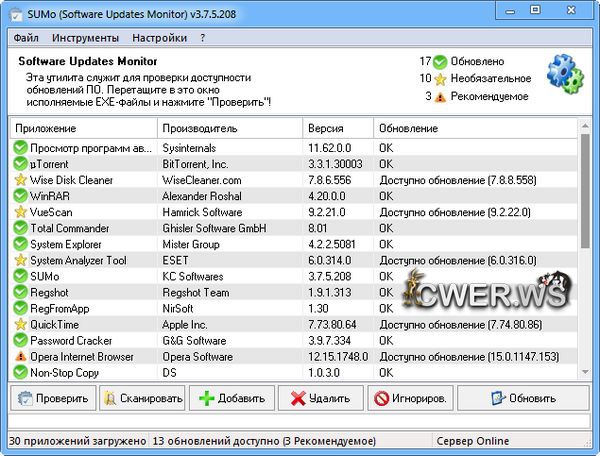The image size is (600, 456).
Task: Click the green status icon for µTorrent
Action: click(20, 164)
